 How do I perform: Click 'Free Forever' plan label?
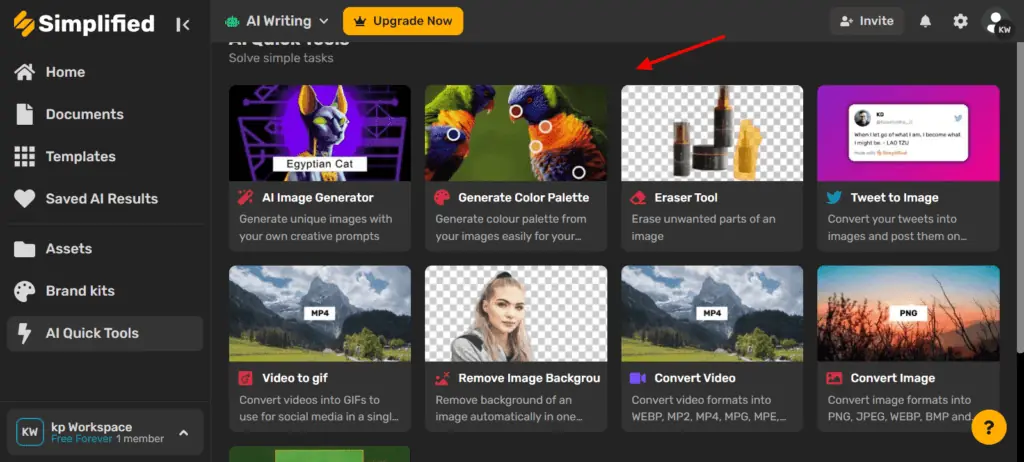(82, 439)
